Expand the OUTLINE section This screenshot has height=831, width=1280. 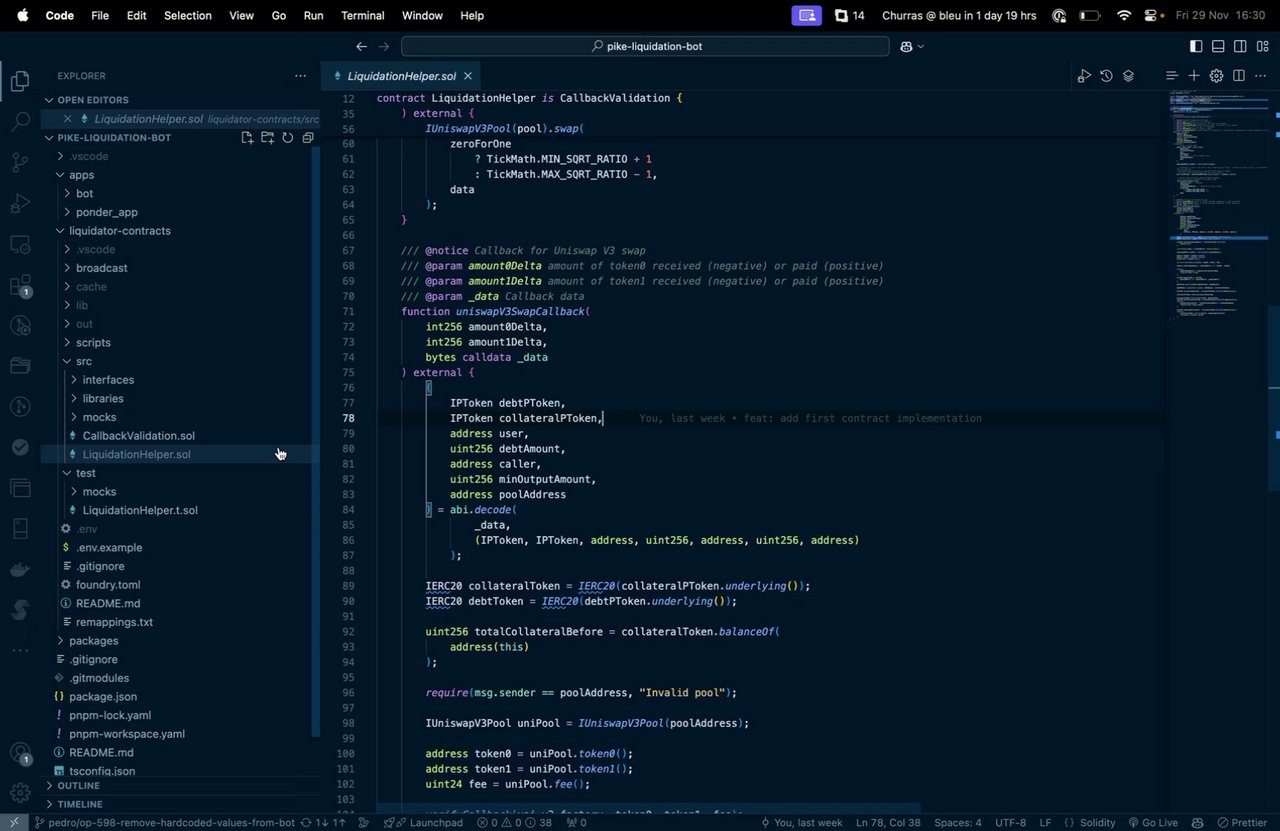click(80, 786)
